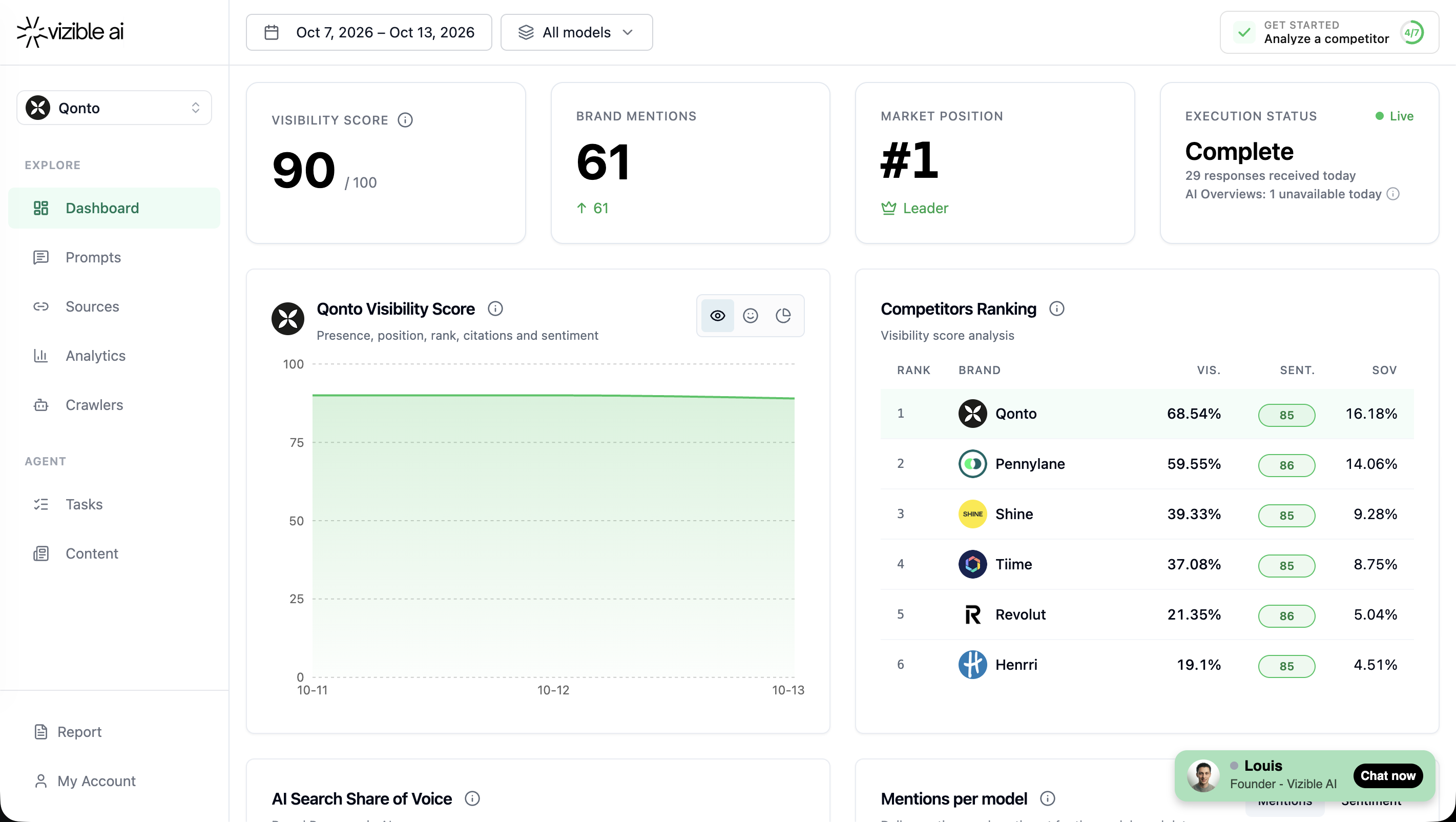Click the Qonto logo in chart header

coord(288,319)
